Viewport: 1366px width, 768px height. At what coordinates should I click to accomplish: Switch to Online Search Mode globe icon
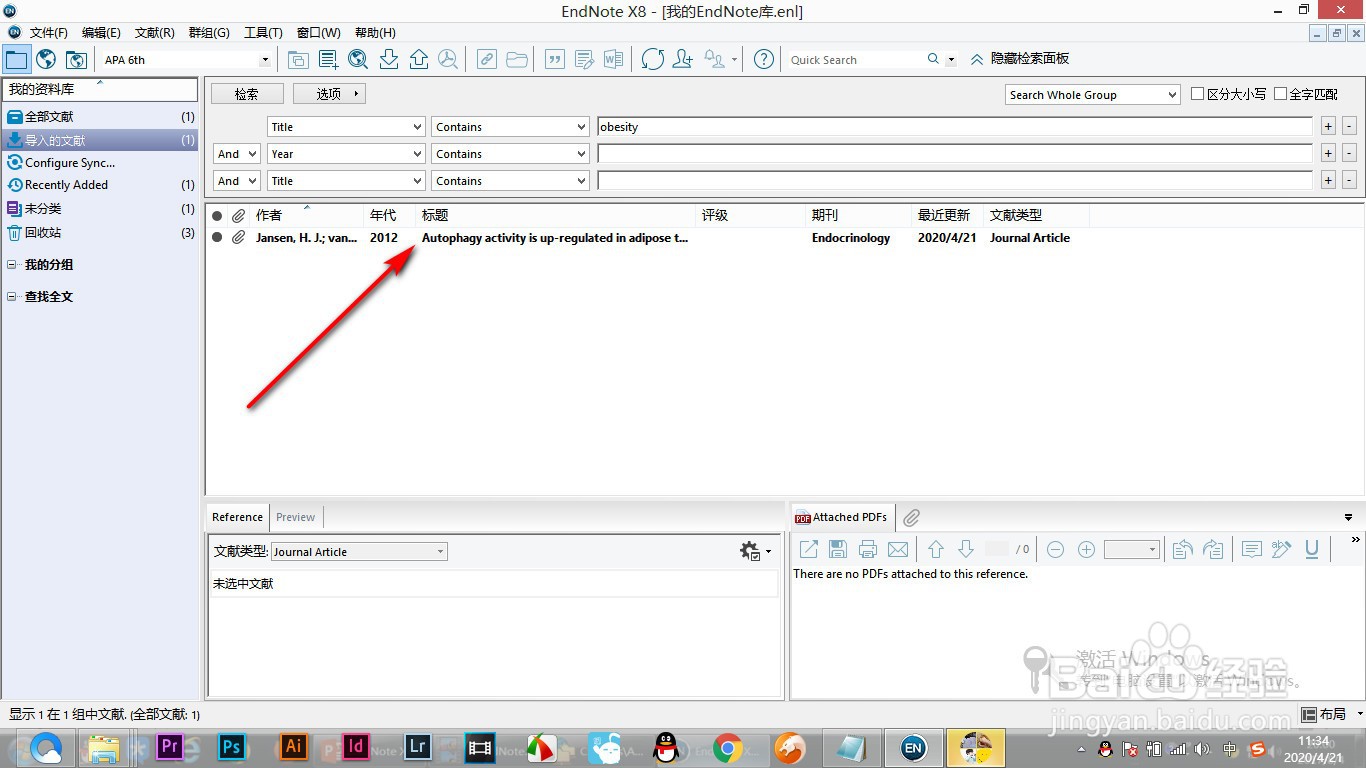46,59
